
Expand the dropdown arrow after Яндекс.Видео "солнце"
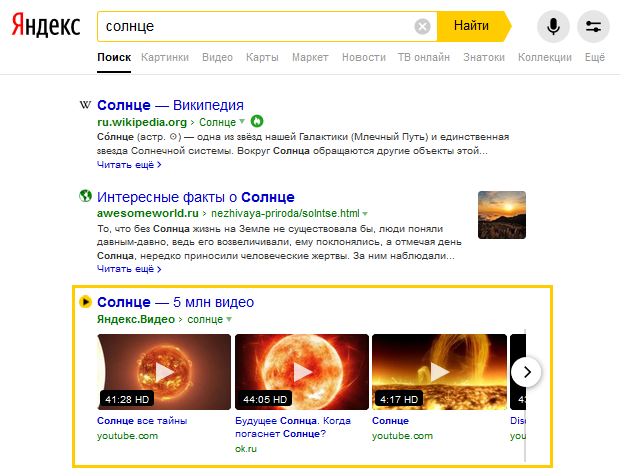pos(229,319)
